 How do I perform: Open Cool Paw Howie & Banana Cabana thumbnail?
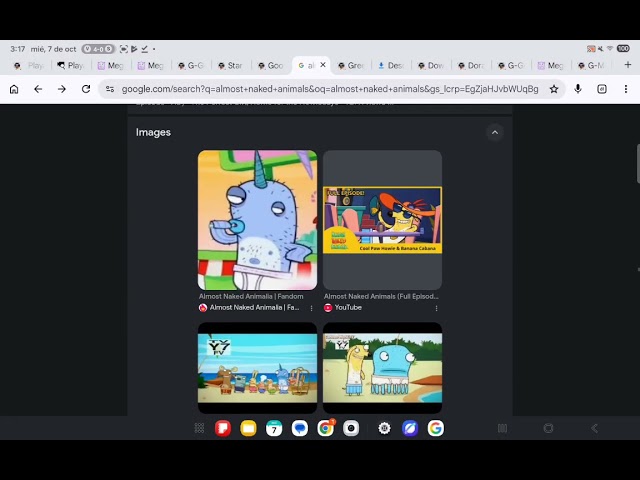pyautogui.click(x=382, y=220)
